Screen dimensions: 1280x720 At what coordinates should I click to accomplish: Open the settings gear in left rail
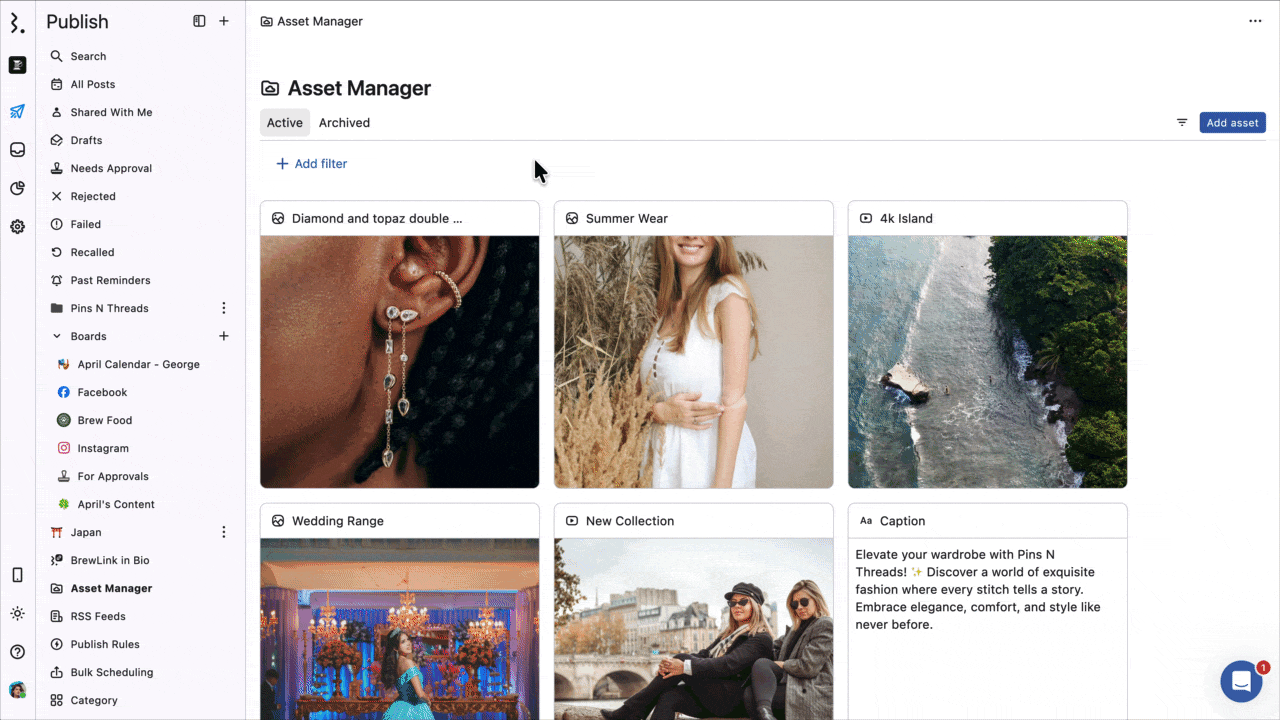point(17,227)
